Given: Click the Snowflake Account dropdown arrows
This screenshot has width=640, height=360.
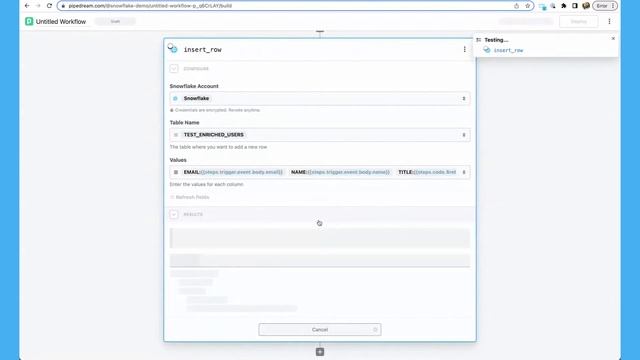Looking at the screenshot, I should click(x=464, y=98).
